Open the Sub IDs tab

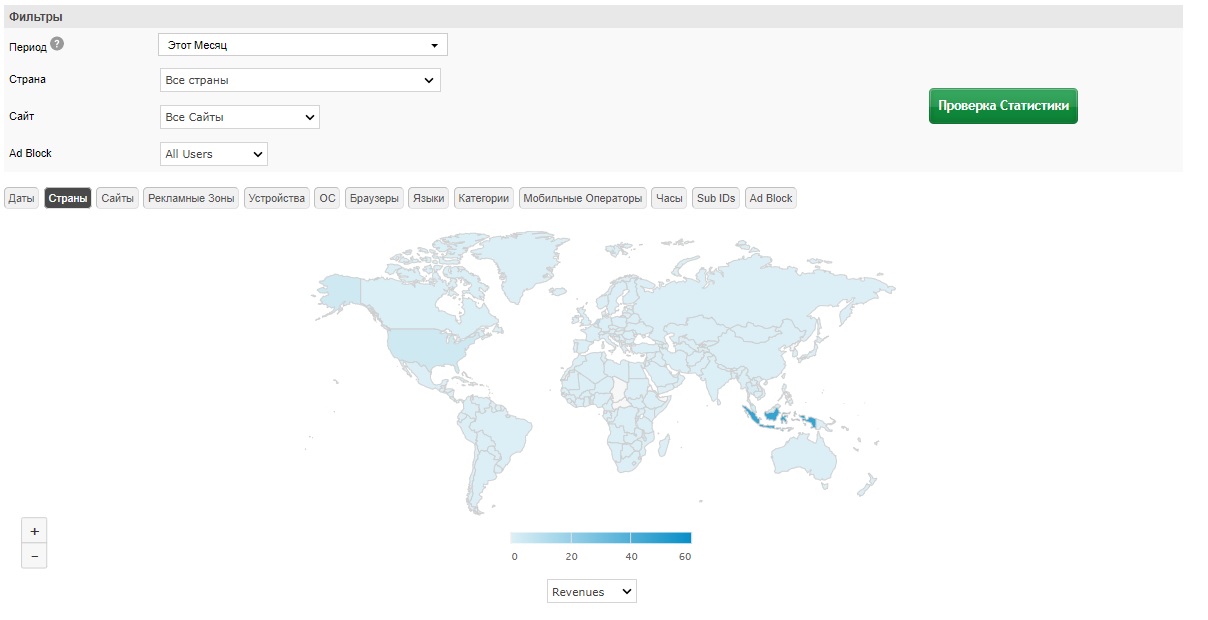point(716,198)
